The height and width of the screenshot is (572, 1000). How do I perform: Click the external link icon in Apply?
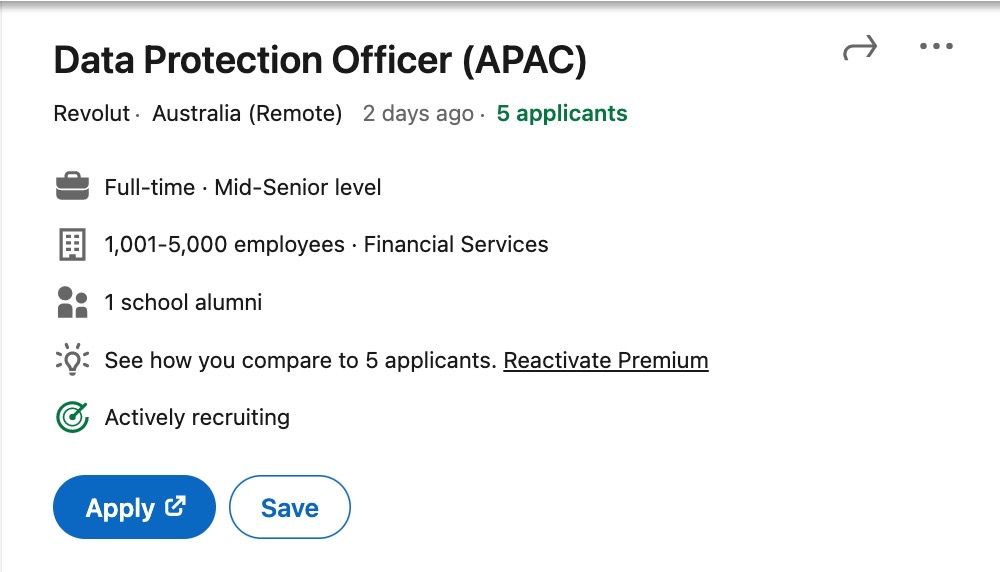(x=176, y=507)
